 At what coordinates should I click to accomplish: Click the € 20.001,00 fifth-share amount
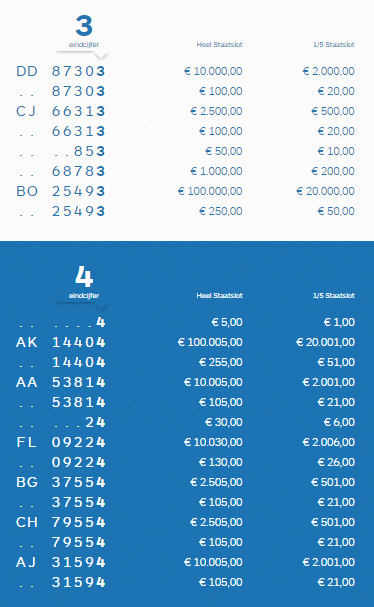325,342
